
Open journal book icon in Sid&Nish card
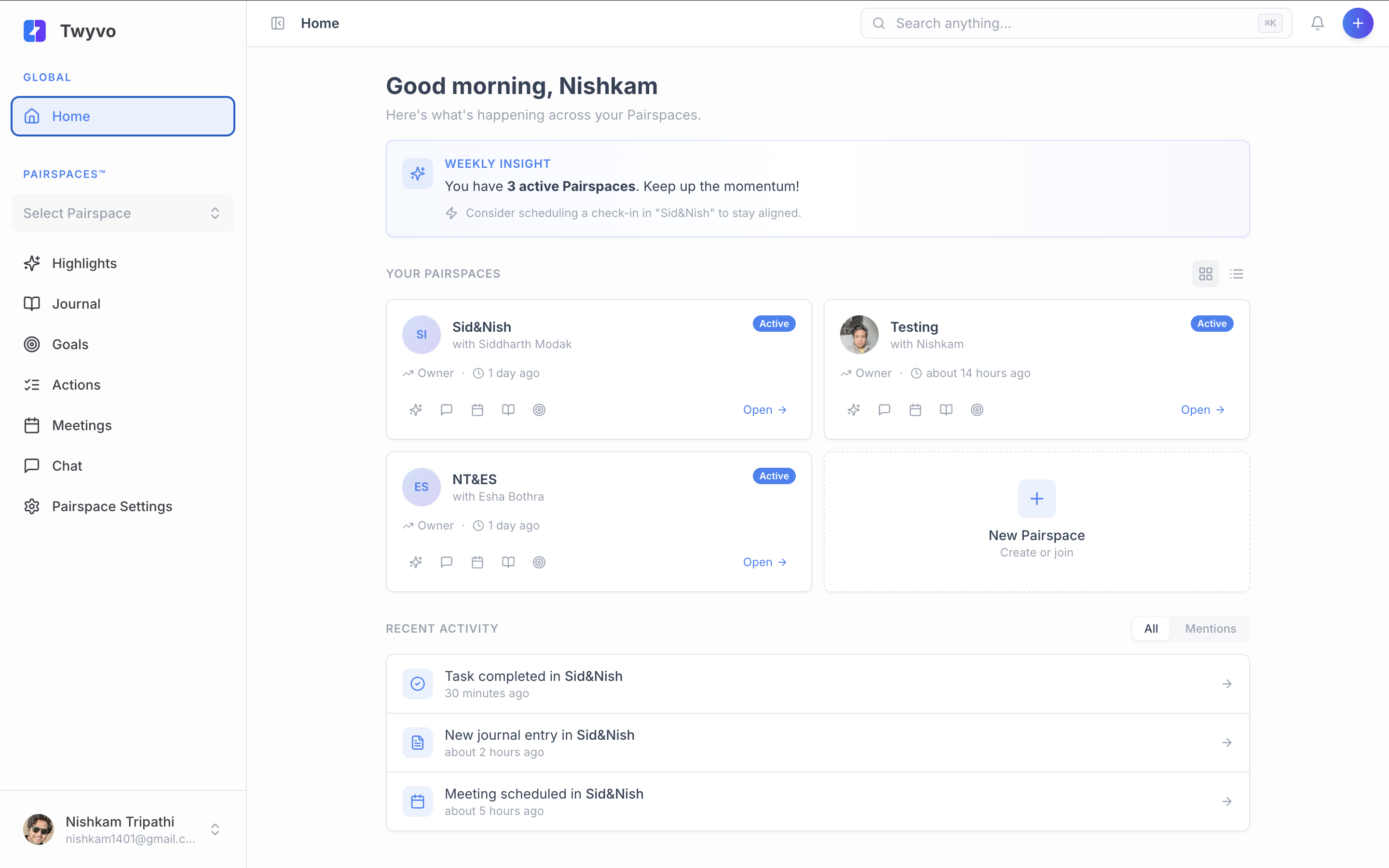pos(508,410)
